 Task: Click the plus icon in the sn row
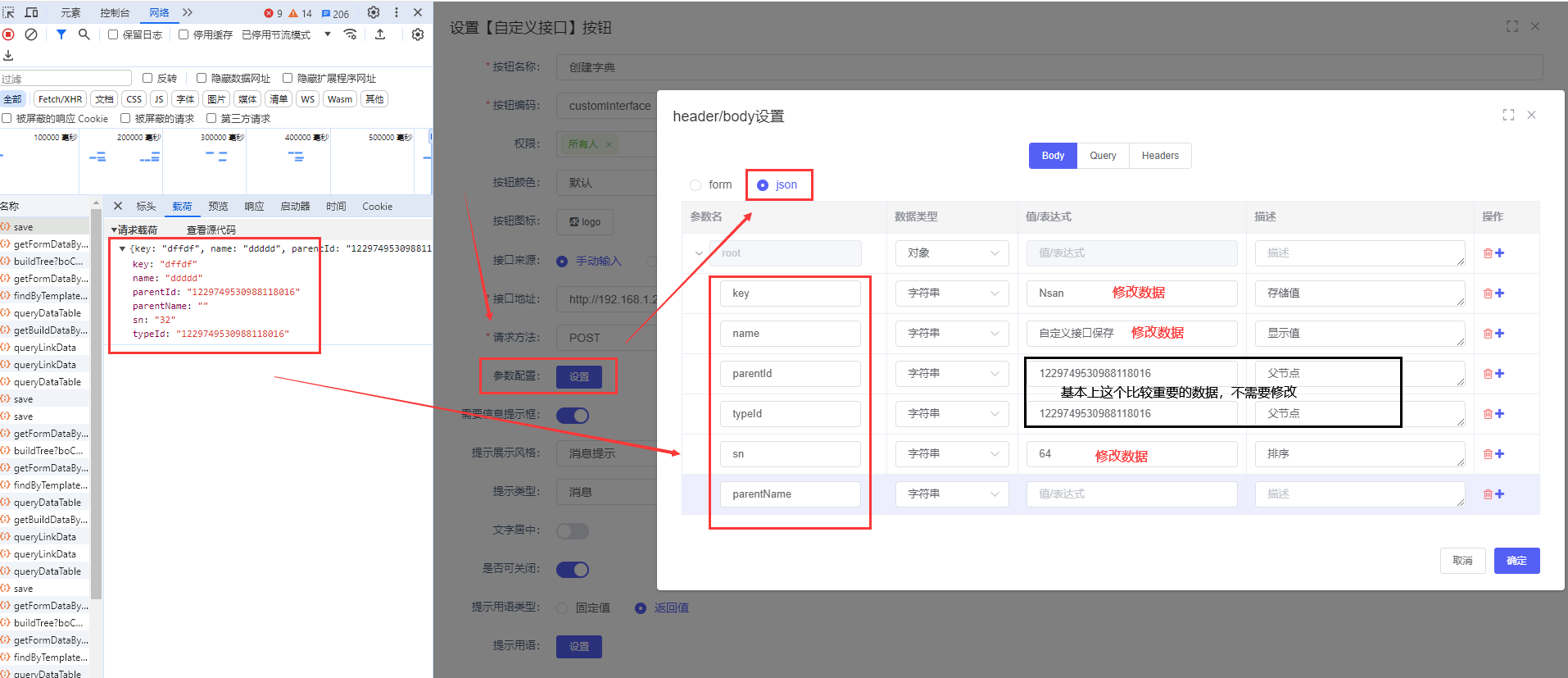[1500, 453]
